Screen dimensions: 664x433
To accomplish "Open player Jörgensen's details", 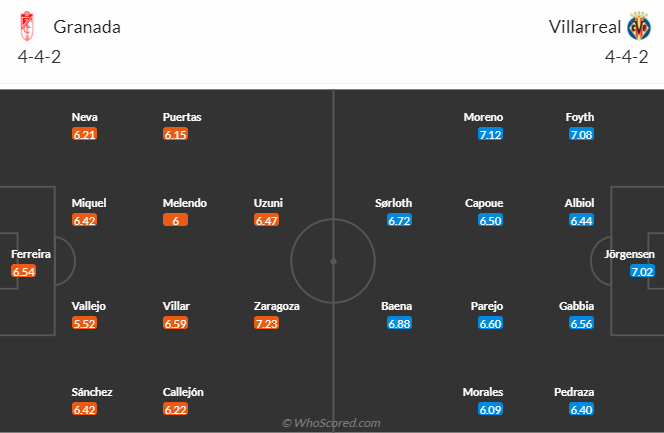I will (x=629, y=254).
